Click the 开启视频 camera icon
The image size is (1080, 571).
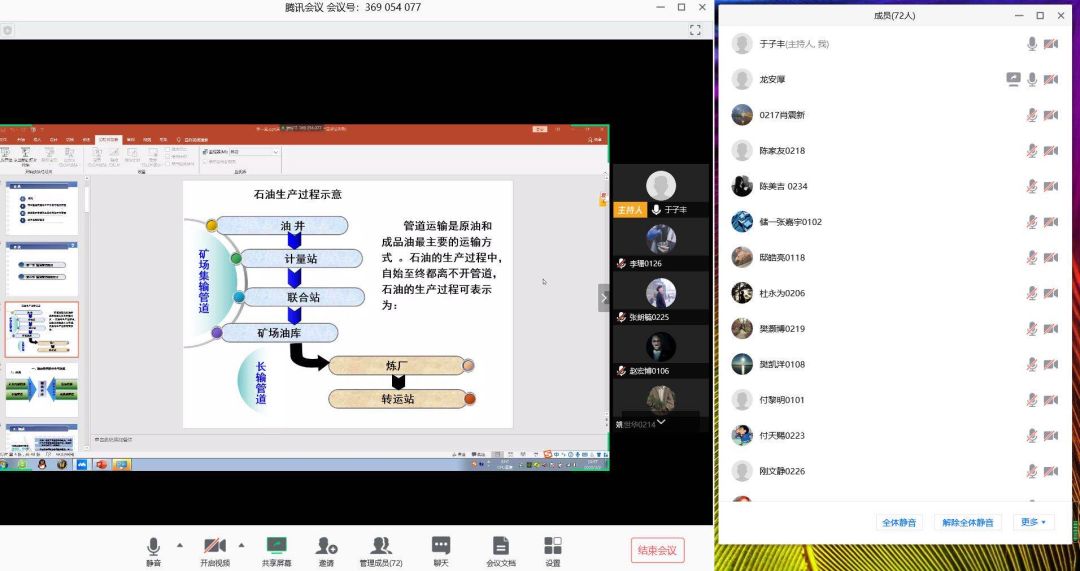pos(214,546)
